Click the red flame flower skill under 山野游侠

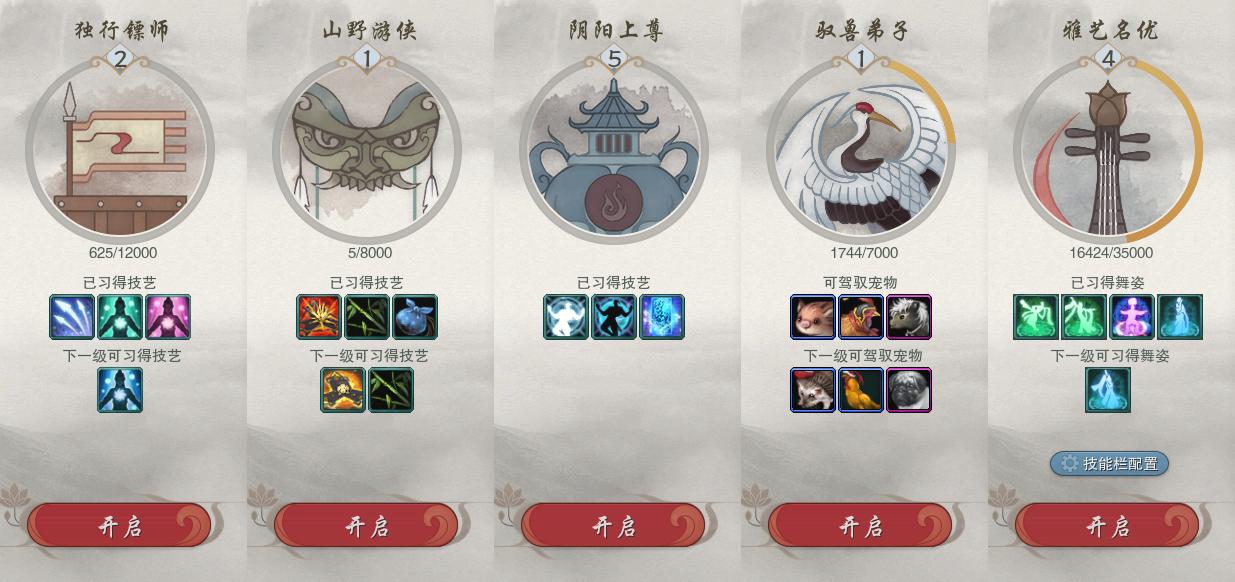319,317
